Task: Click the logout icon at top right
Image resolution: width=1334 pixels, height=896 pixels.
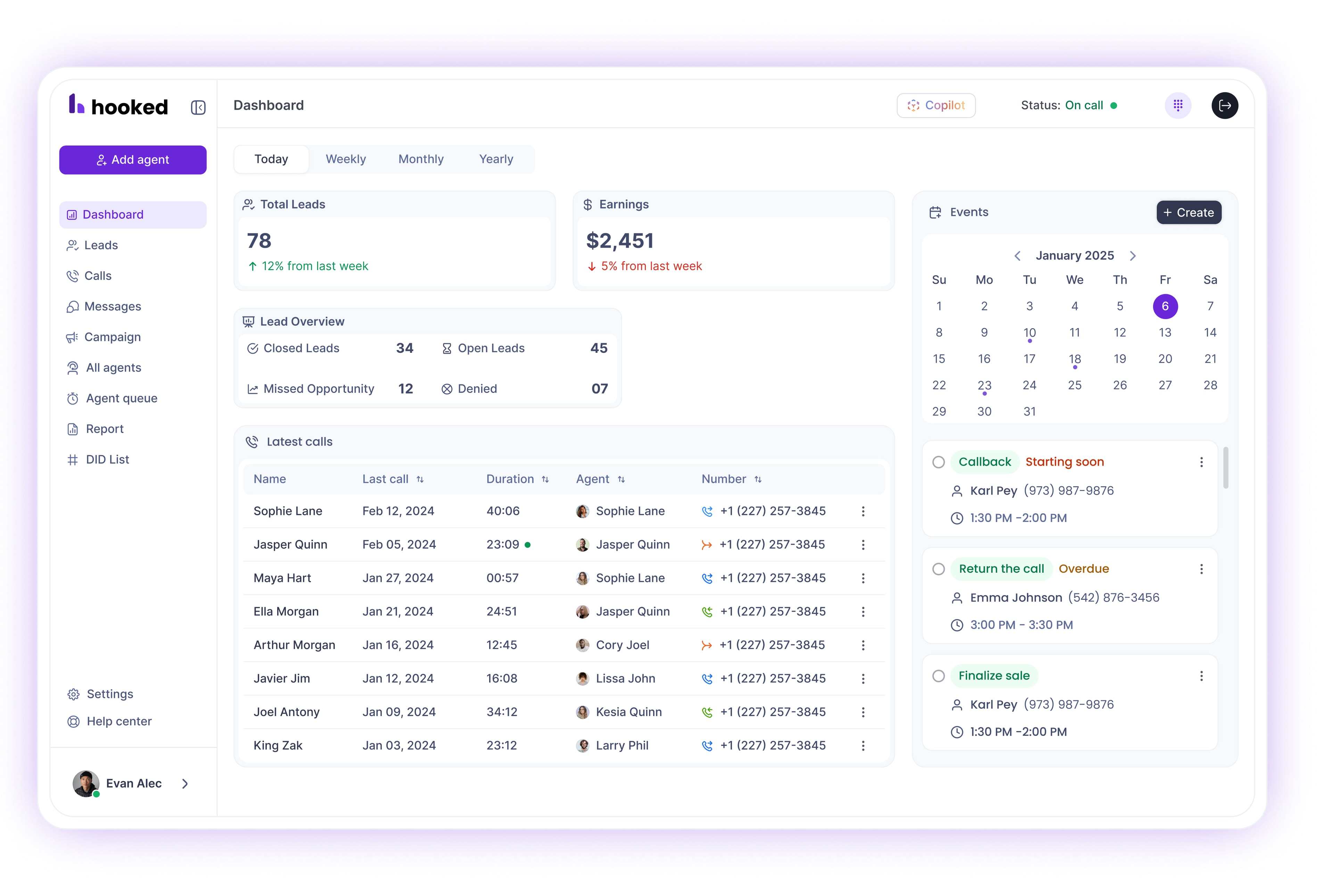Action: 1225,105
